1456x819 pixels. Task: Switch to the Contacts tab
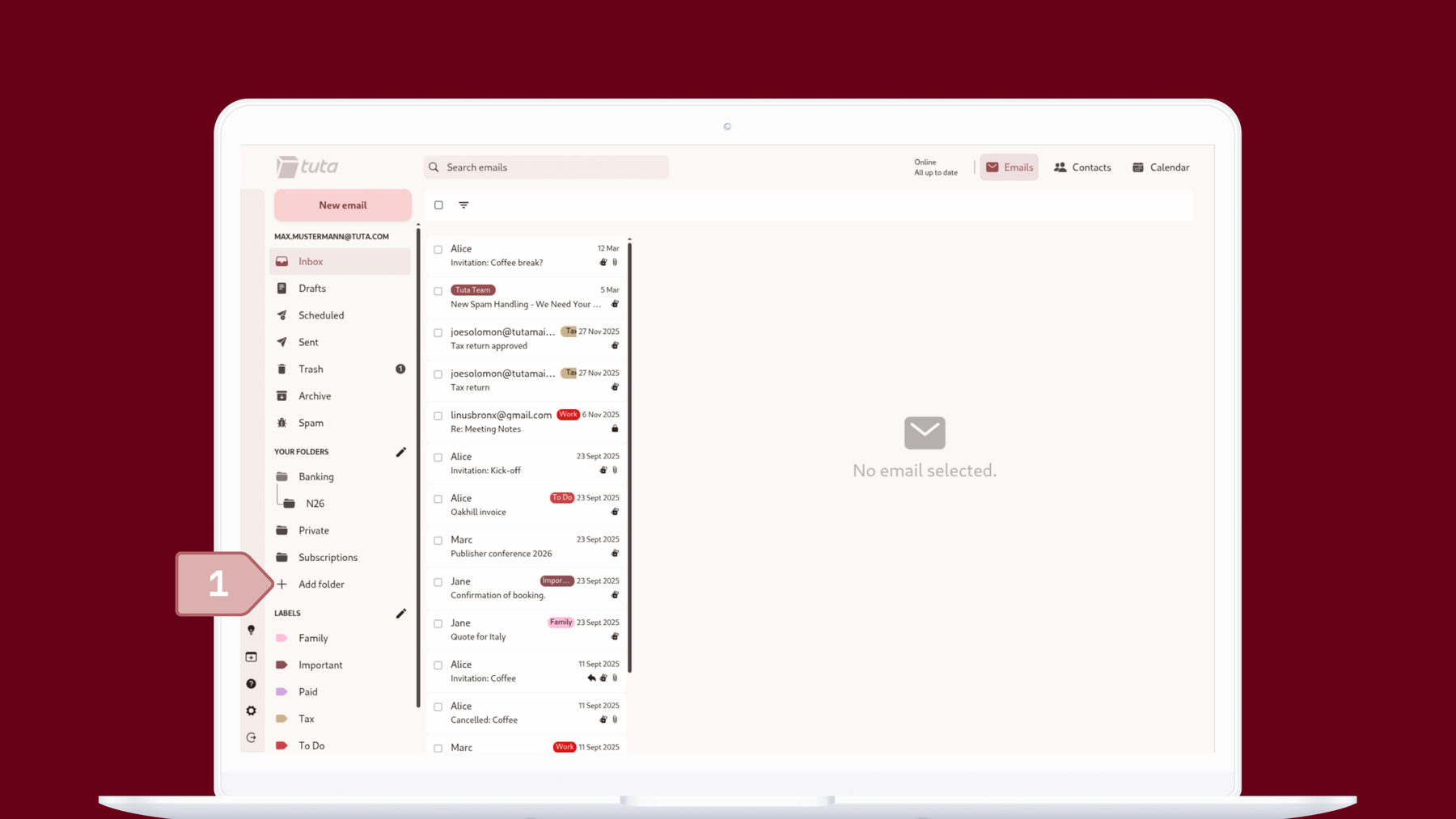1082,167
